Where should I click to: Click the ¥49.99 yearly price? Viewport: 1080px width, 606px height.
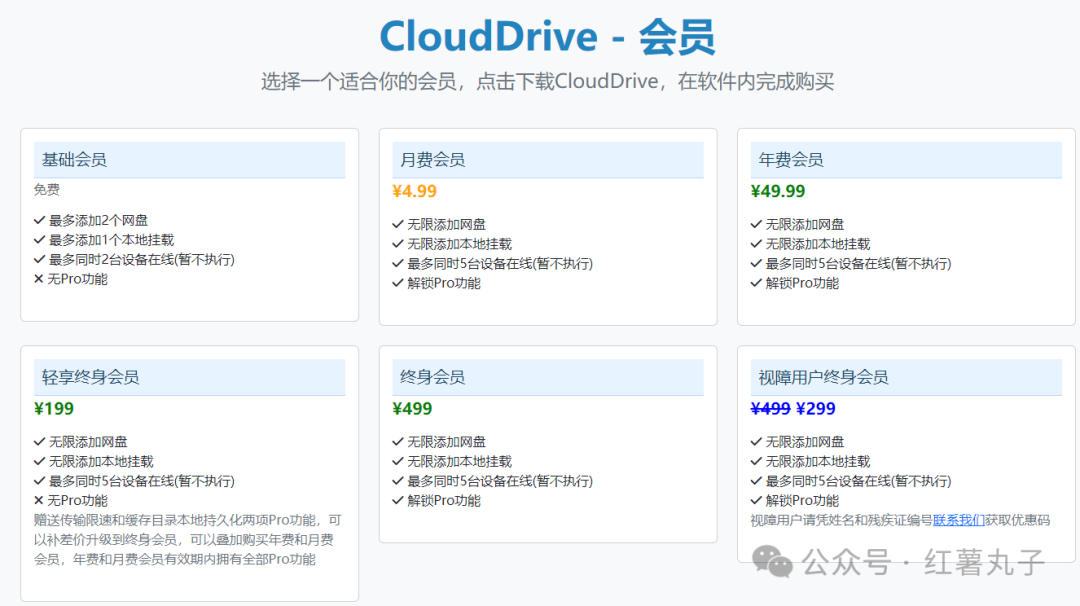778,191
